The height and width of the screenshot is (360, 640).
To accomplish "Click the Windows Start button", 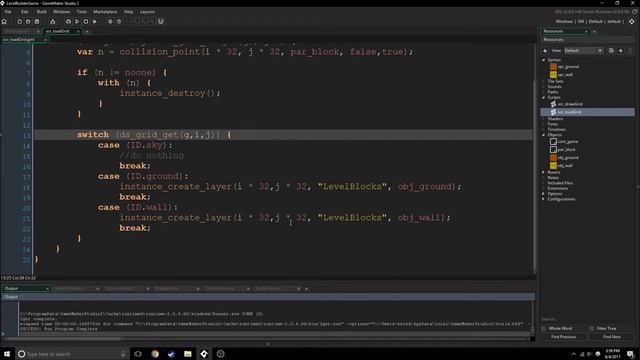I will pos(7,354).
